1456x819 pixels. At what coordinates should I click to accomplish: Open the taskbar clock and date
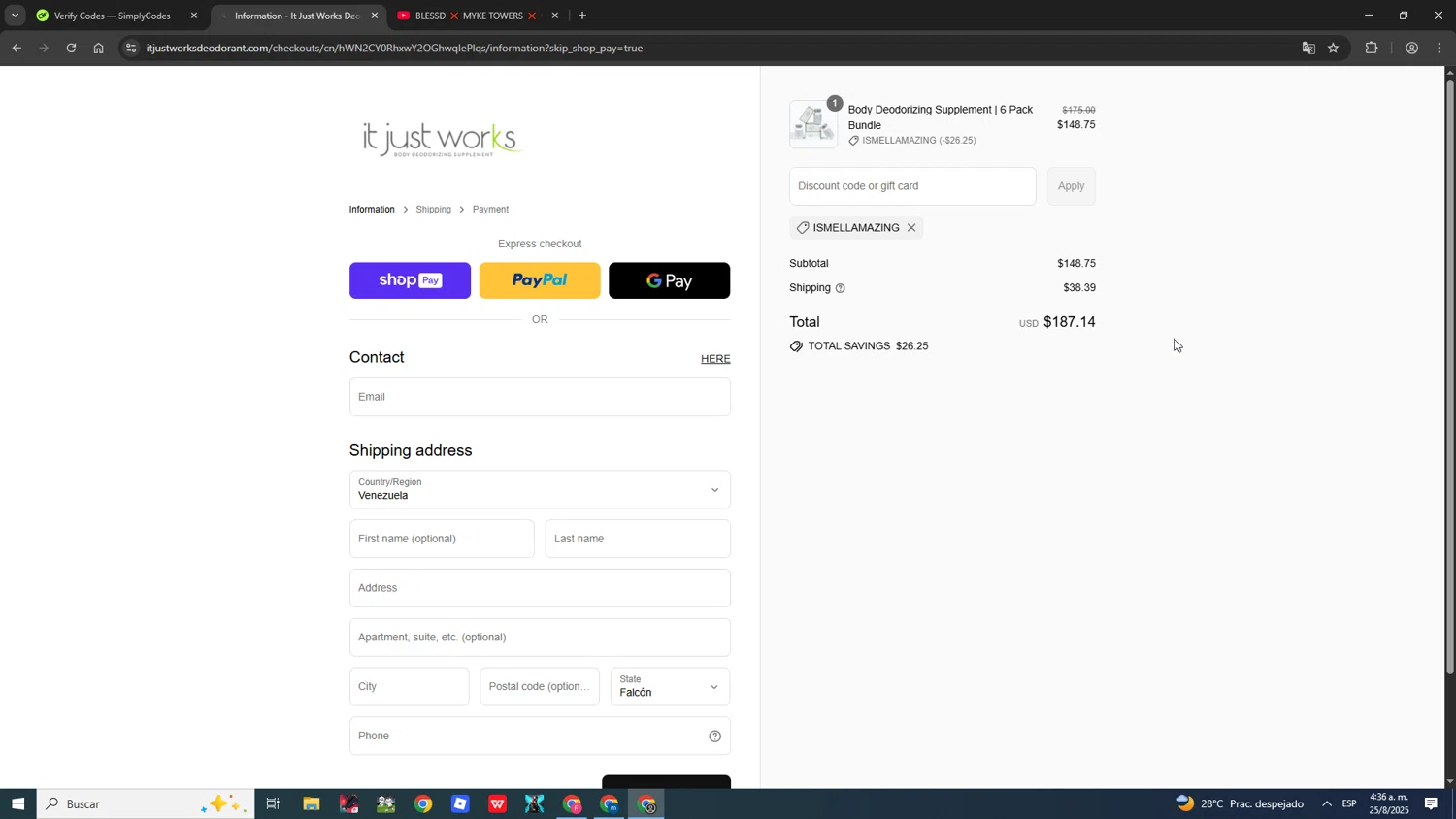[x=1389, y=803]
